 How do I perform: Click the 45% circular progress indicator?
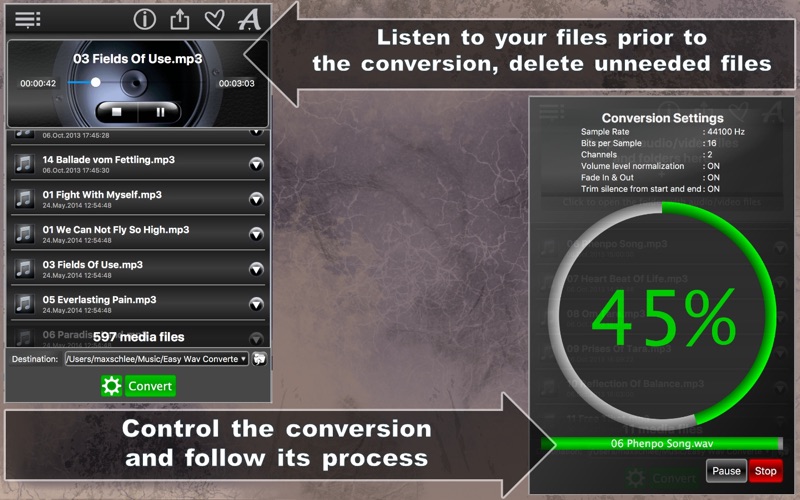pyautogui.click(x=662, y=315)
